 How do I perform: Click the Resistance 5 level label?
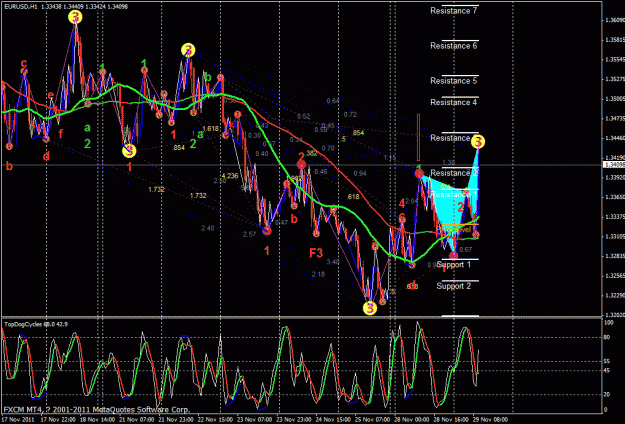coord(453,81)
